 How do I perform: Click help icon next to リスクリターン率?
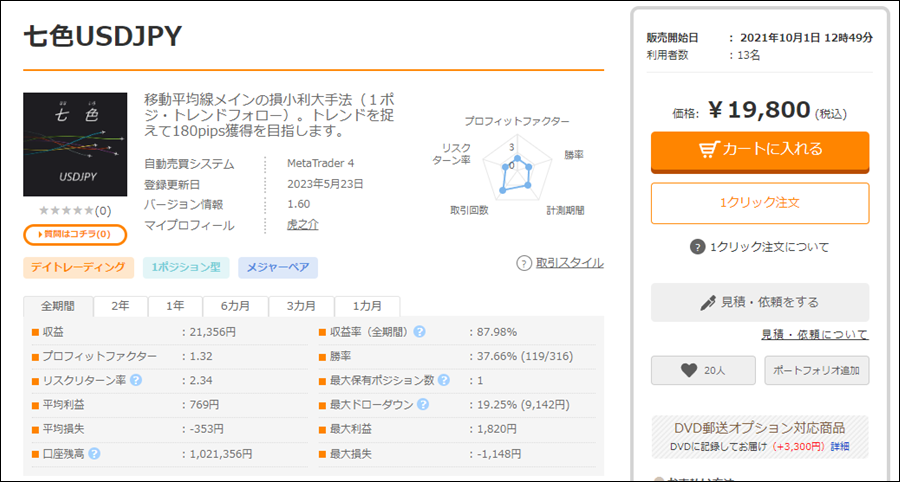[x=136, y=380]
